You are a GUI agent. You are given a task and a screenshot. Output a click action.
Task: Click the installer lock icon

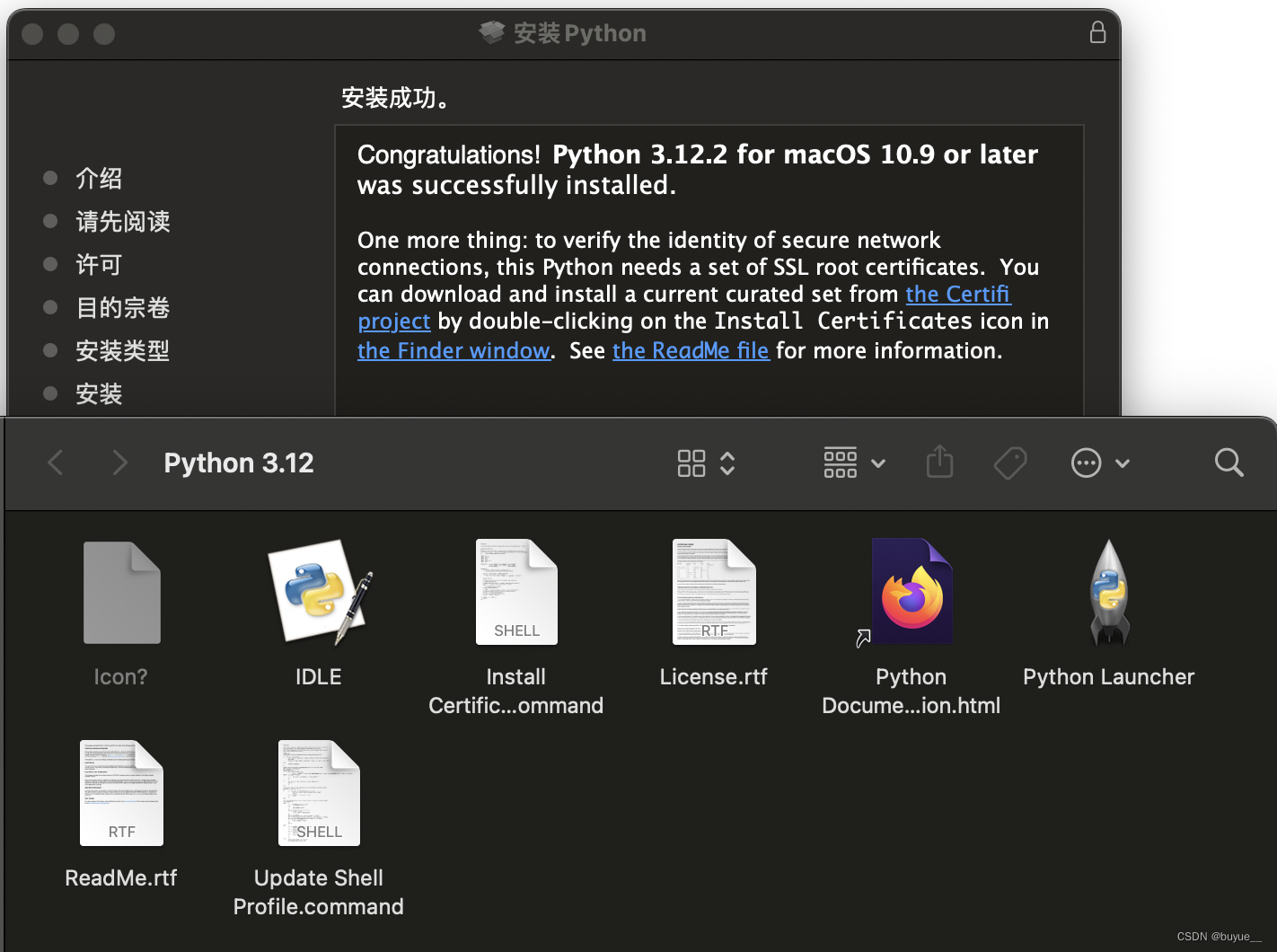1097,33
